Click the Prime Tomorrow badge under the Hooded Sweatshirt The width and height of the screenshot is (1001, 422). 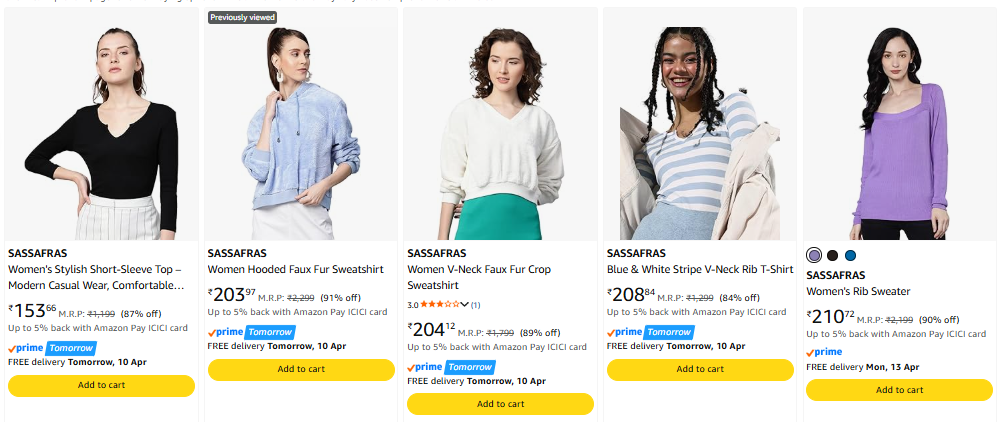coord(251,332)
